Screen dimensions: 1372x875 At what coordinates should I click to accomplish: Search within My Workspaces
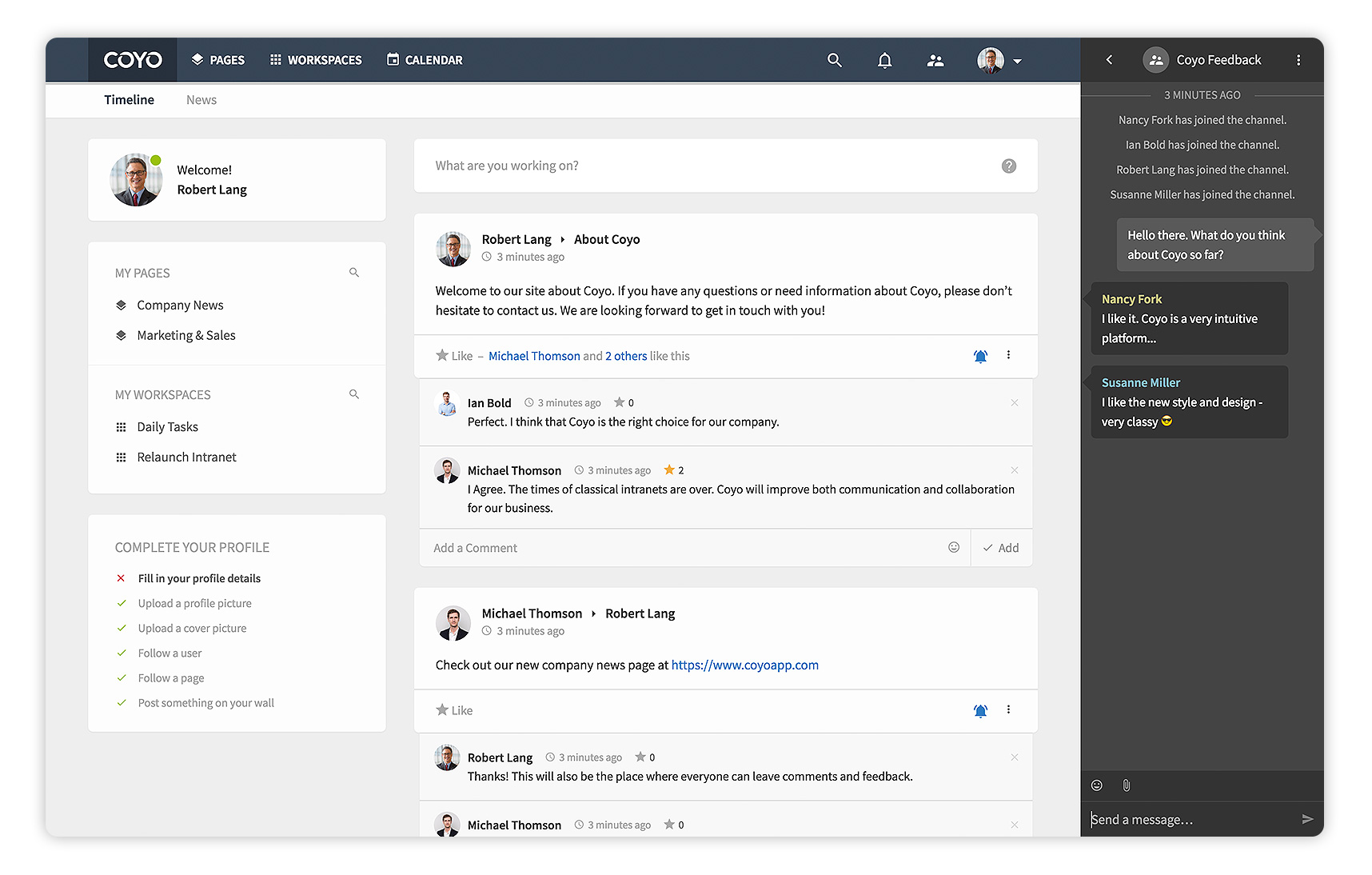click(354, 394)
